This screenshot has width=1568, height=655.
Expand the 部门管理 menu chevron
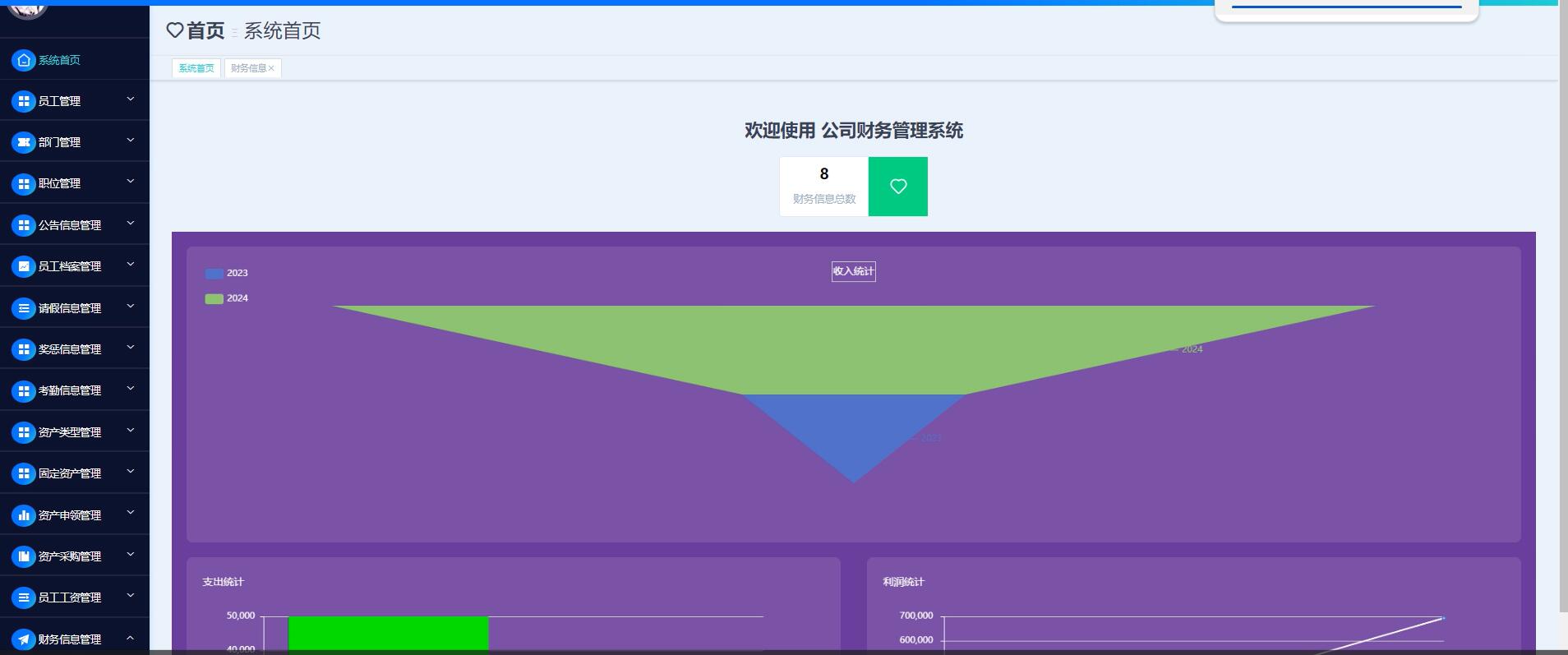point(130,141)
